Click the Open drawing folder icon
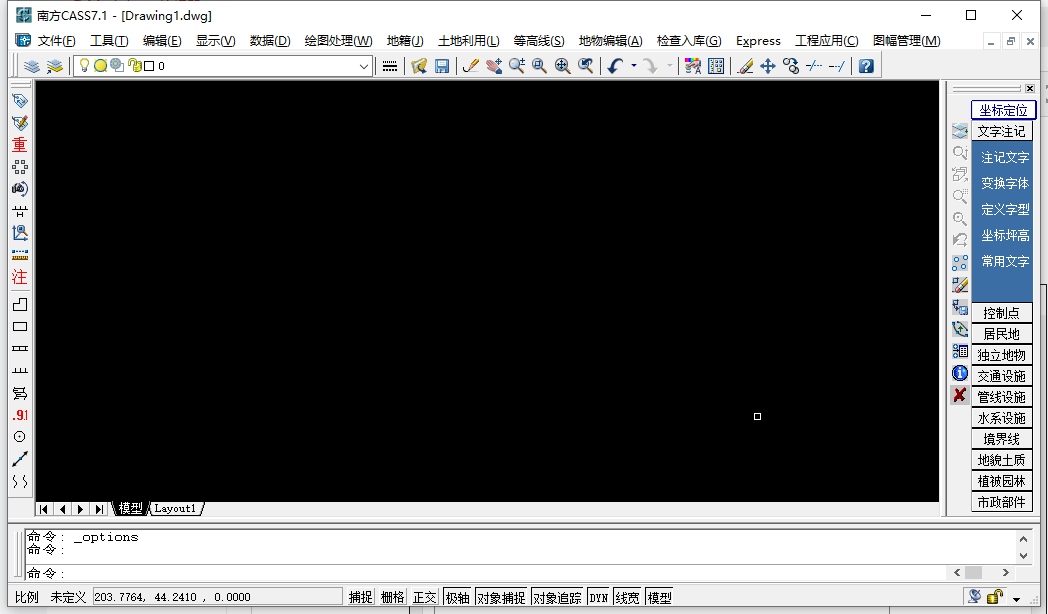 point(418,65)
